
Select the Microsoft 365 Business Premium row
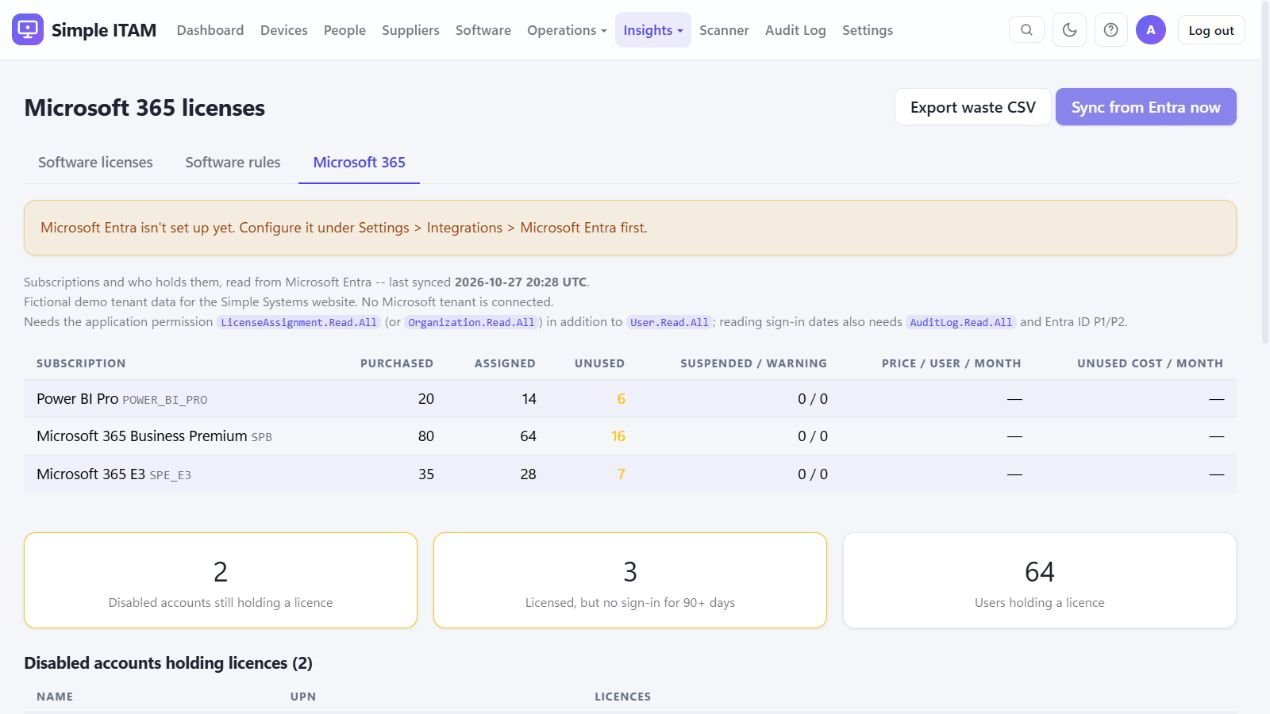630,436
